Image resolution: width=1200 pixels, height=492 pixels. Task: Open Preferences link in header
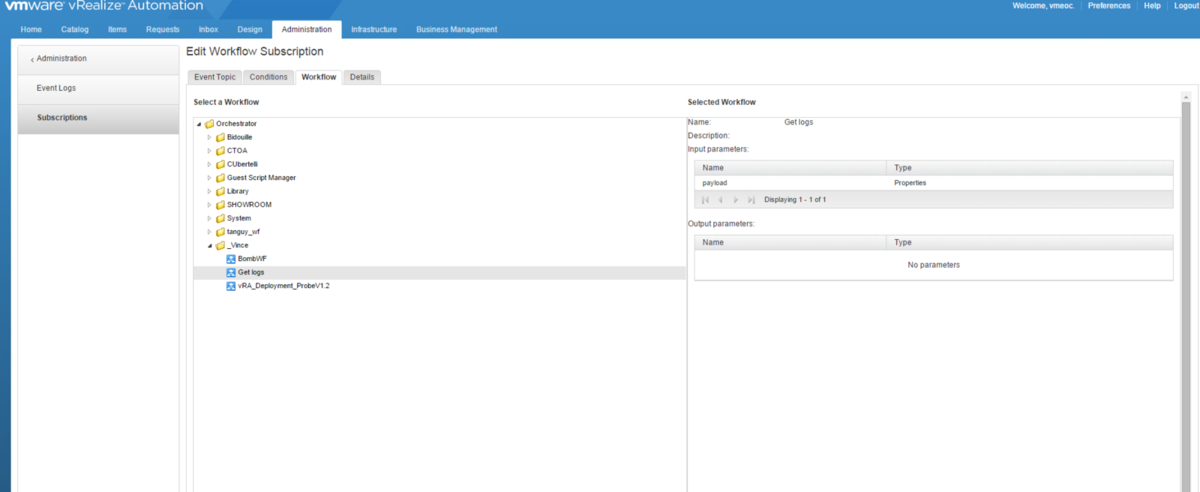[1110, 6]
